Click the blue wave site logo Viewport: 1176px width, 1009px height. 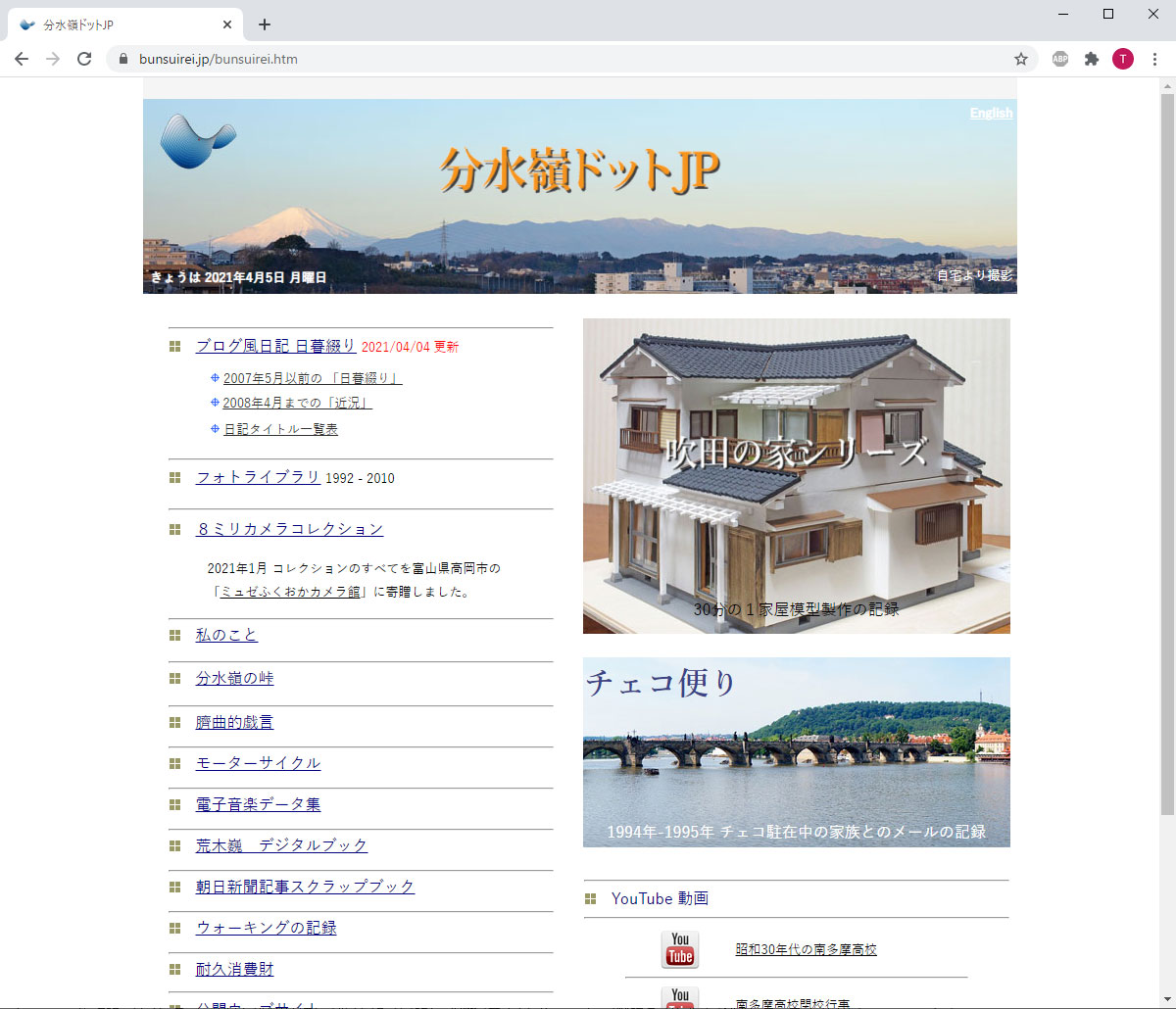click(197, 140)
